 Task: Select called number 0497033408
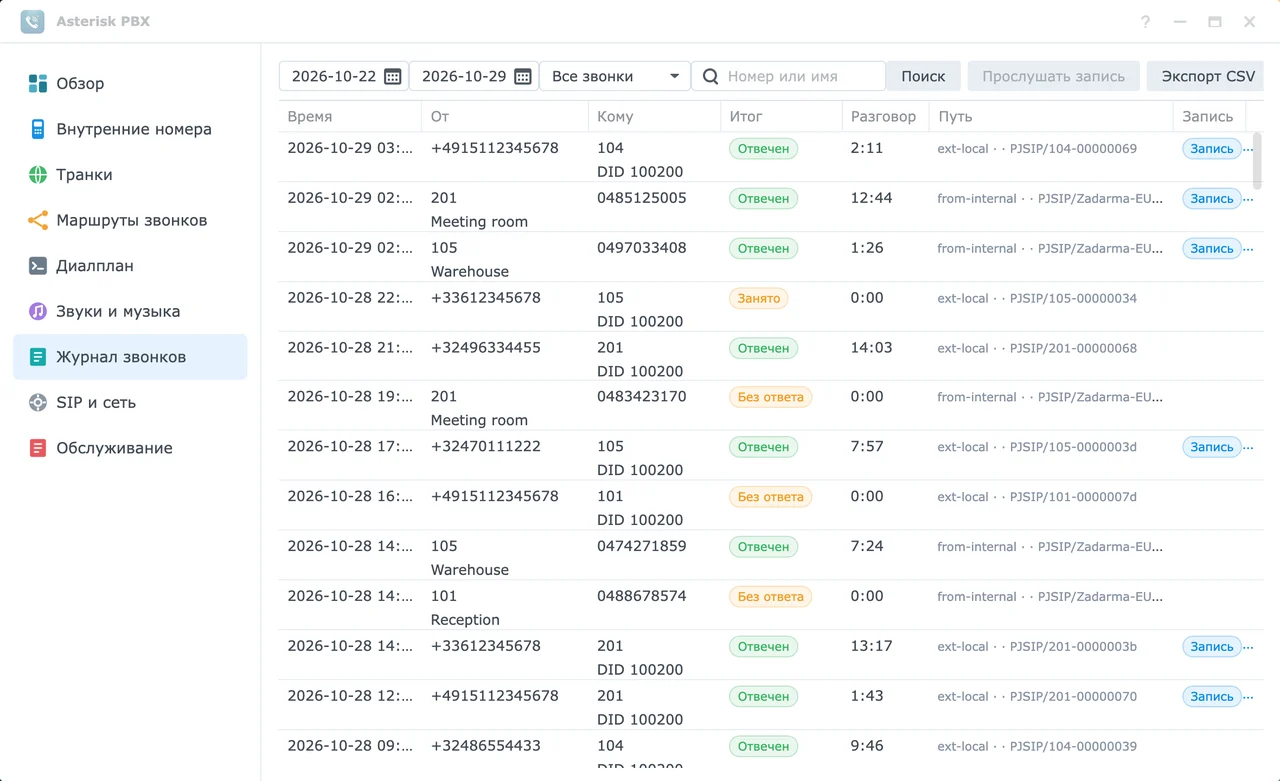click(642, 247)
